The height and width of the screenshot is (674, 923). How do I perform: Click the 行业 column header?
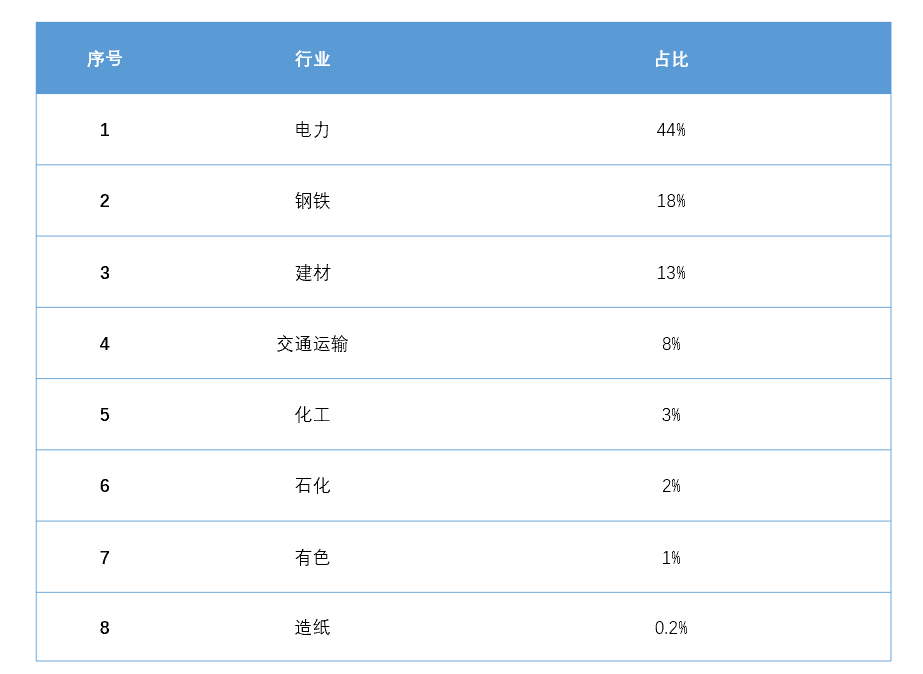click(312, 59)
